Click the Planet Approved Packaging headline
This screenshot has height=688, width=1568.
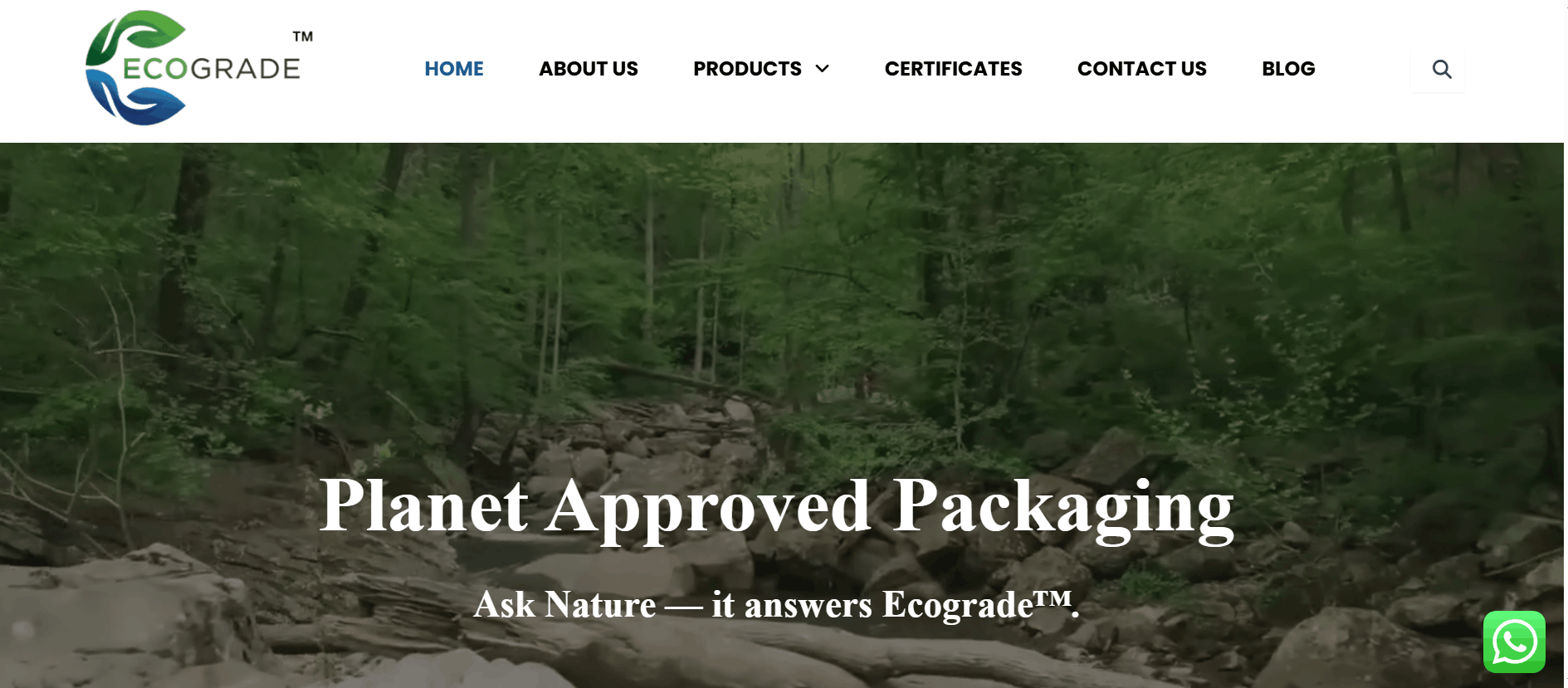click(777, 508)
